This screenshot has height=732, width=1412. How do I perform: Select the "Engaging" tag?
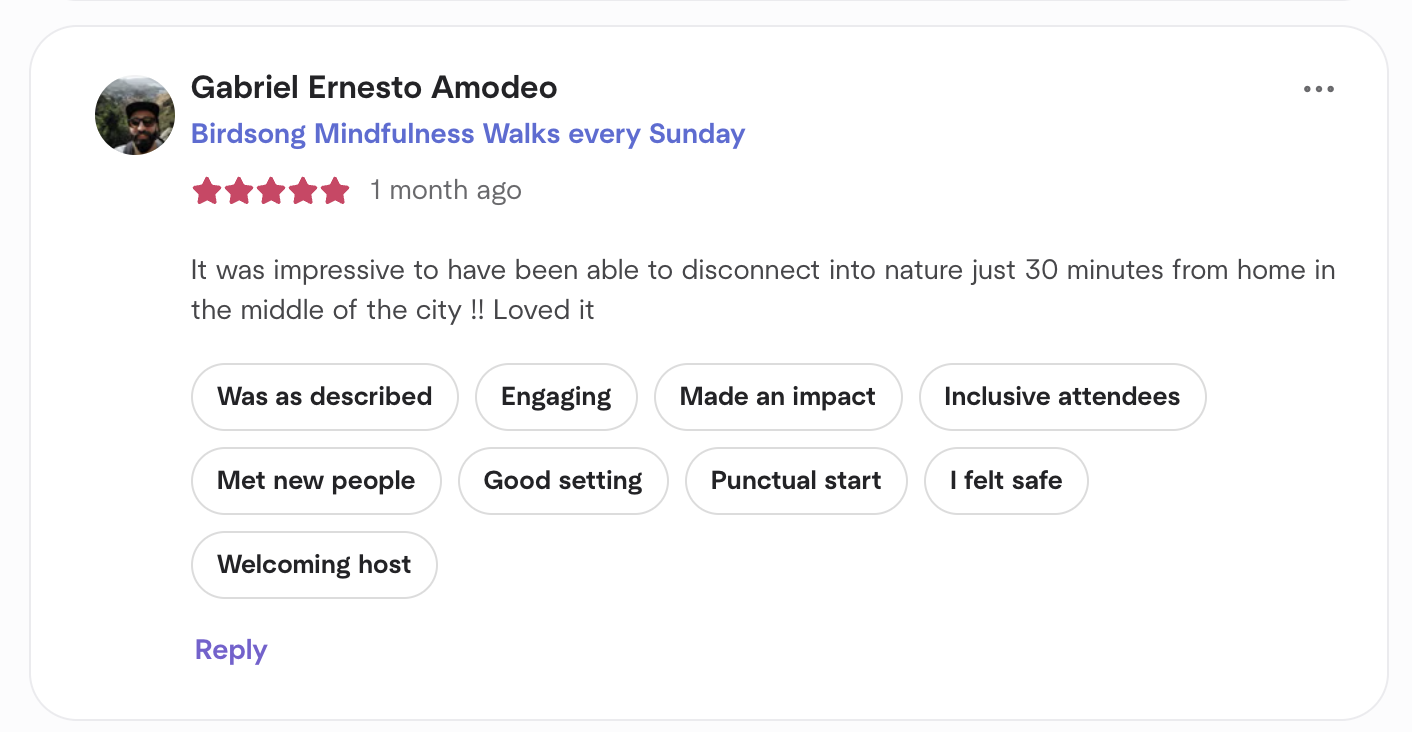pyautogui.click(x=556, y=397)
